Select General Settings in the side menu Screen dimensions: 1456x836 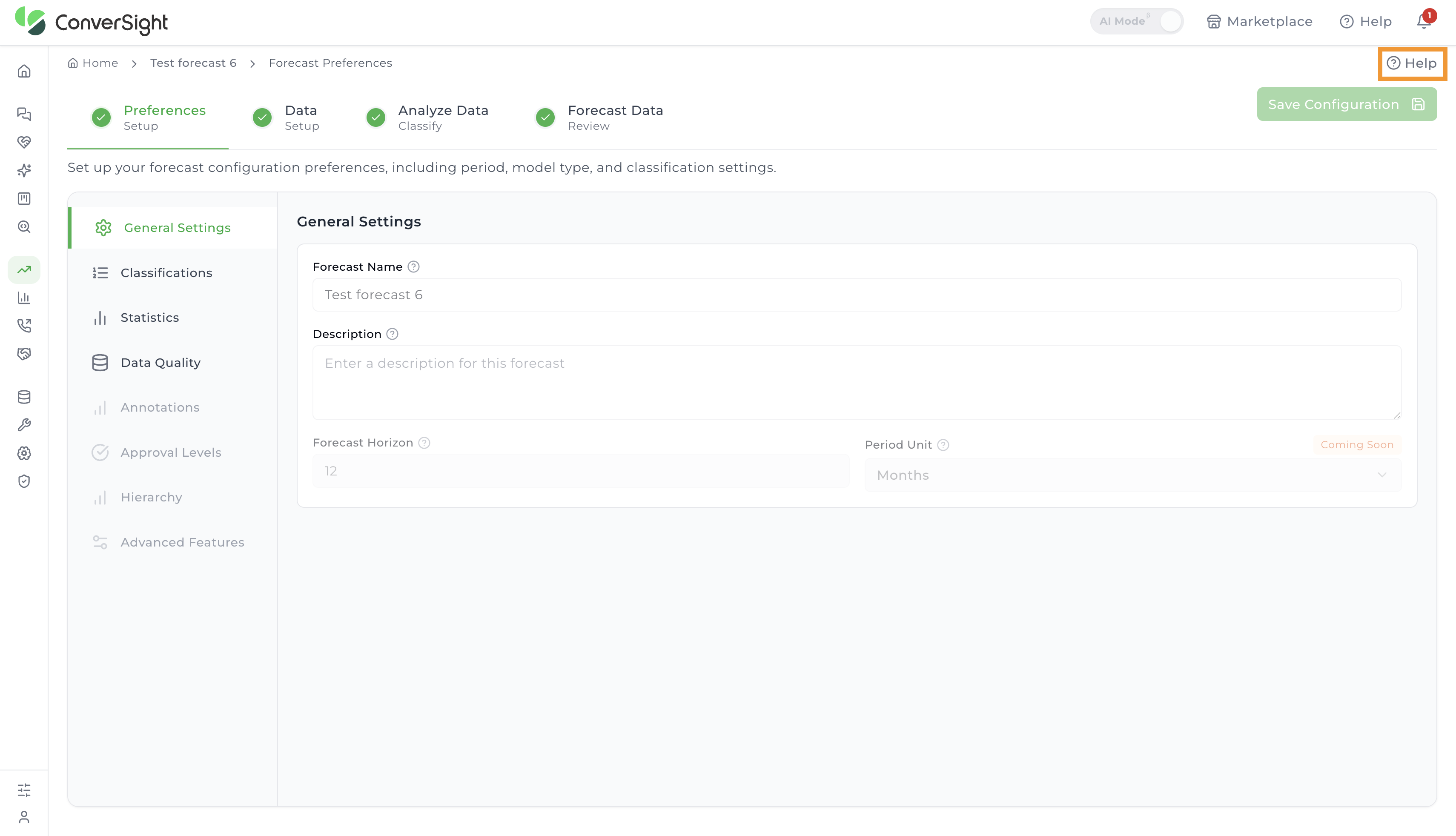click(173, 228)
